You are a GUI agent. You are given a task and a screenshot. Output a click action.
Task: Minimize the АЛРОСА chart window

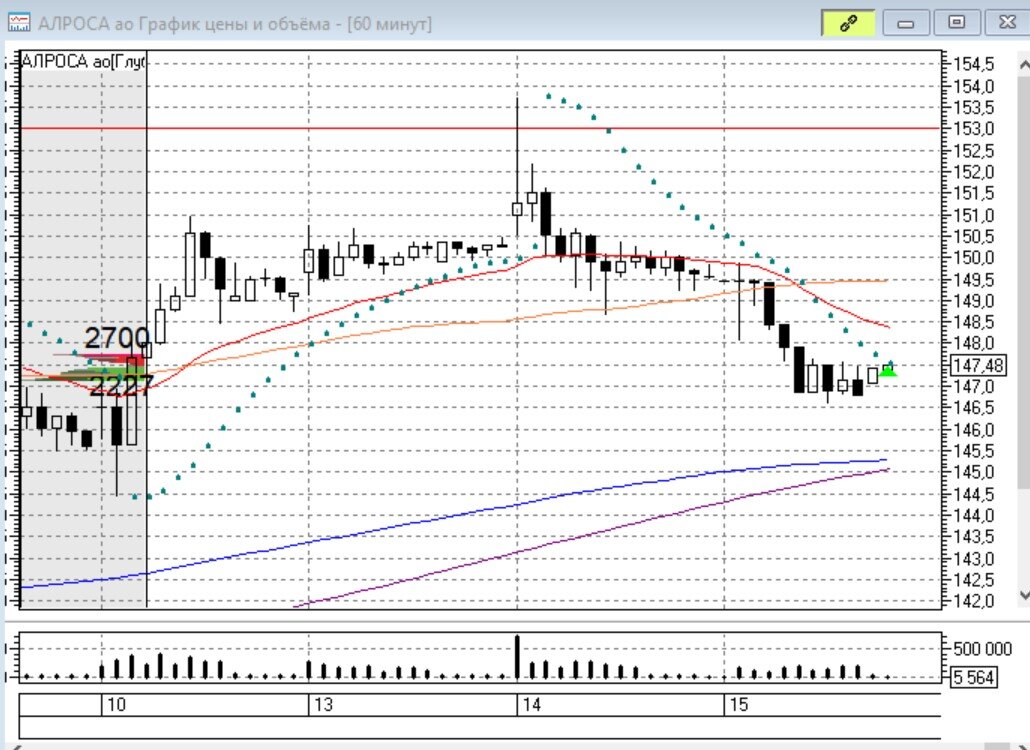(906, 24)
